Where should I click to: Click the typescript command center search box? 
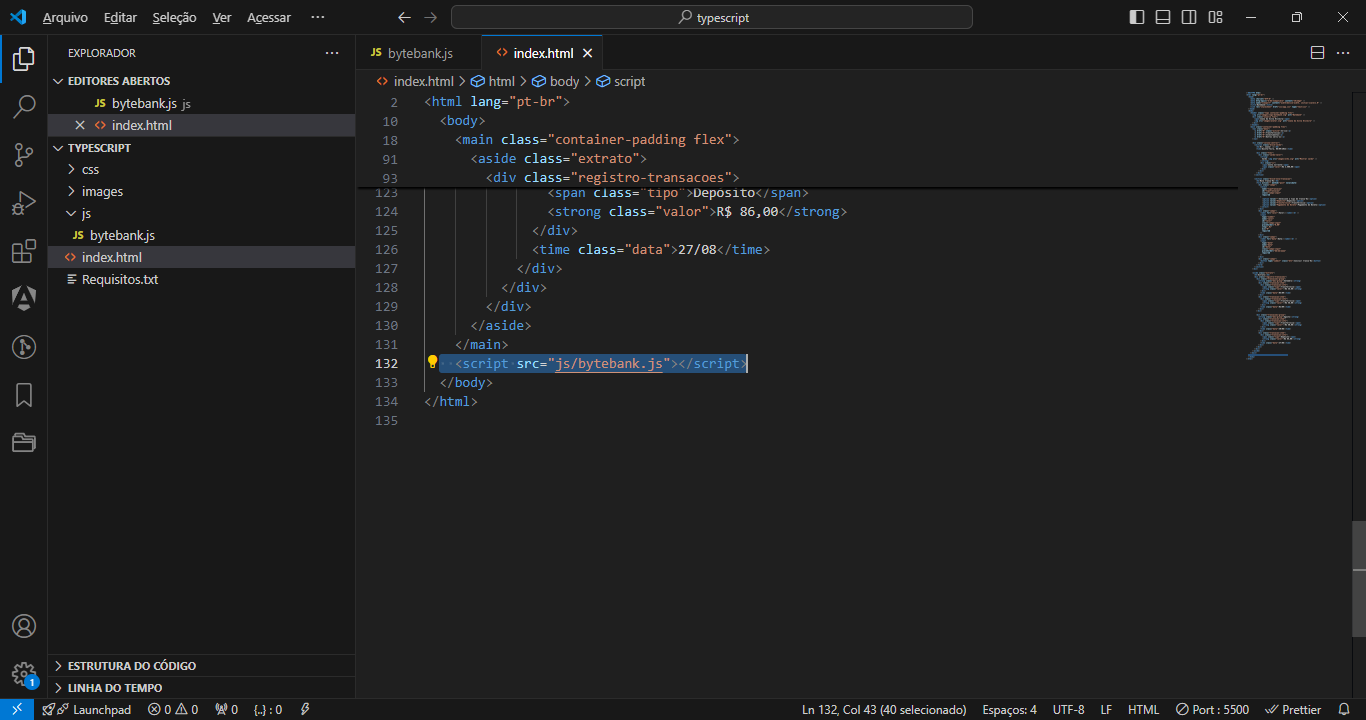coord(712,17)
